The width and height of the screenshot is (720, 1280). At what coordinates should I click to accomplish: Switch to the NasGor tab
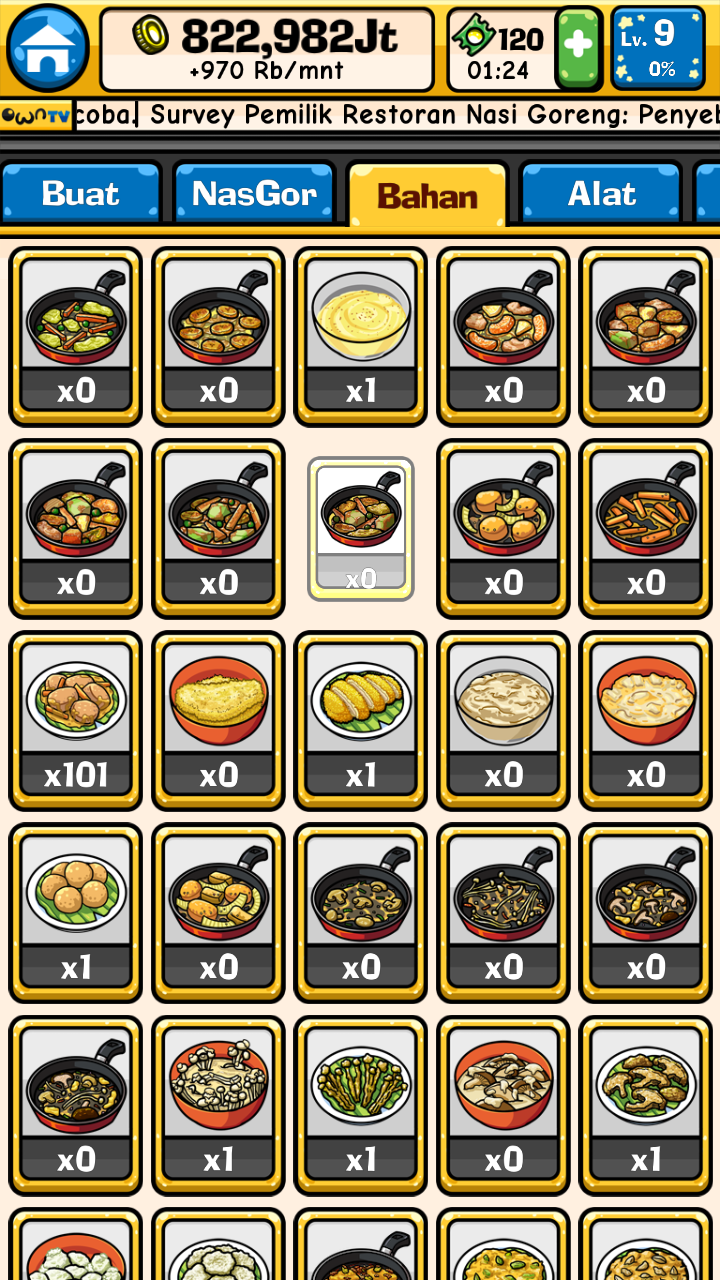point(254,192)
